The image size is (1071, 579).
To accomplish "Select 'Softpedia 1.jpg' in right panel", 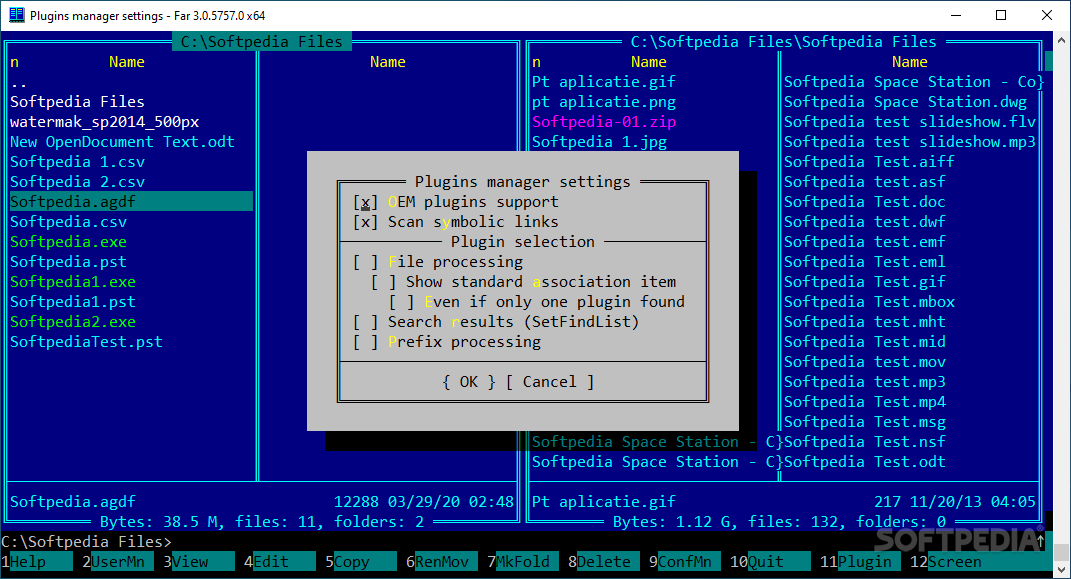I will [x=599, y=142].
